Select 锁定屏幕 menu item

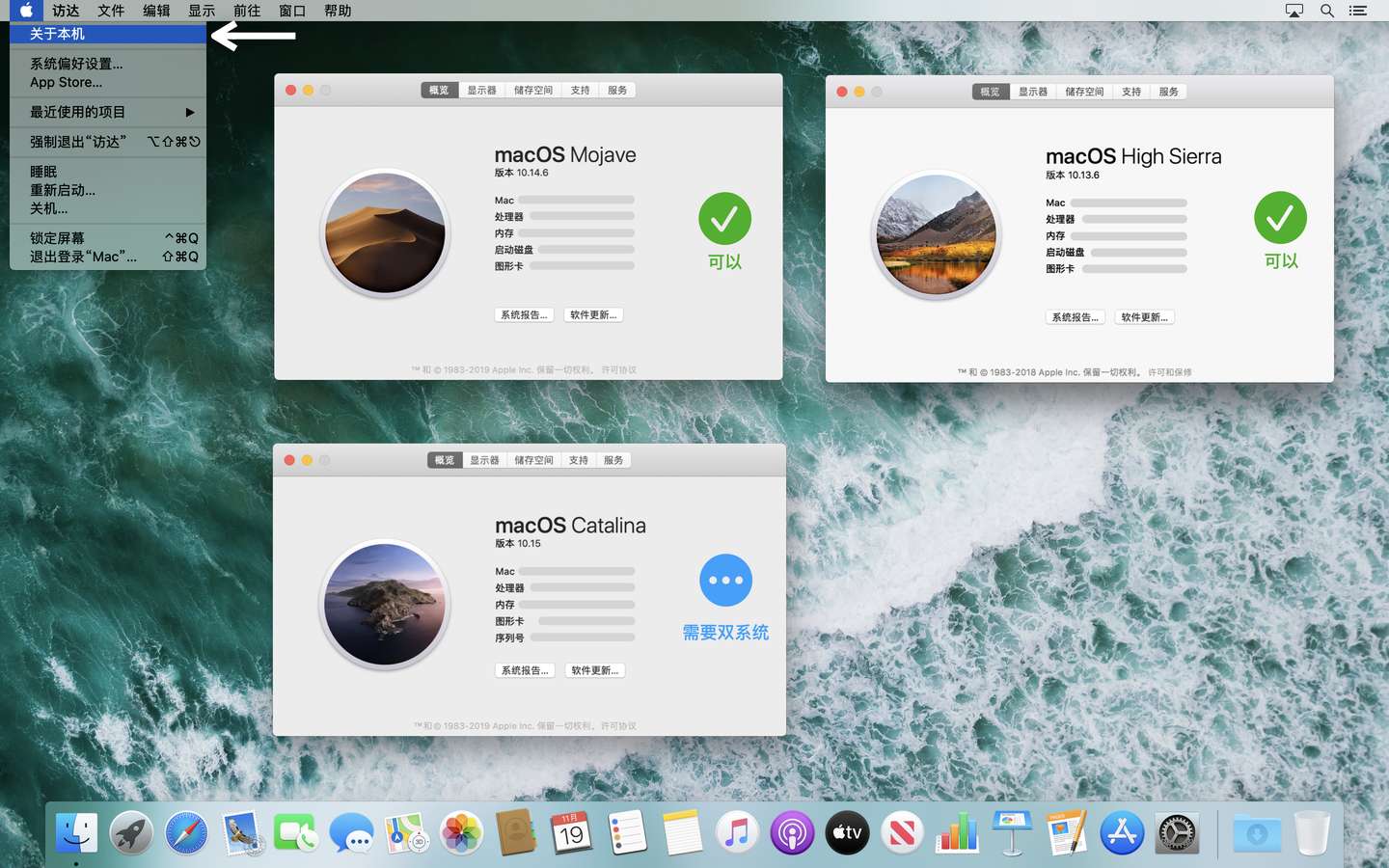[108, 238]
